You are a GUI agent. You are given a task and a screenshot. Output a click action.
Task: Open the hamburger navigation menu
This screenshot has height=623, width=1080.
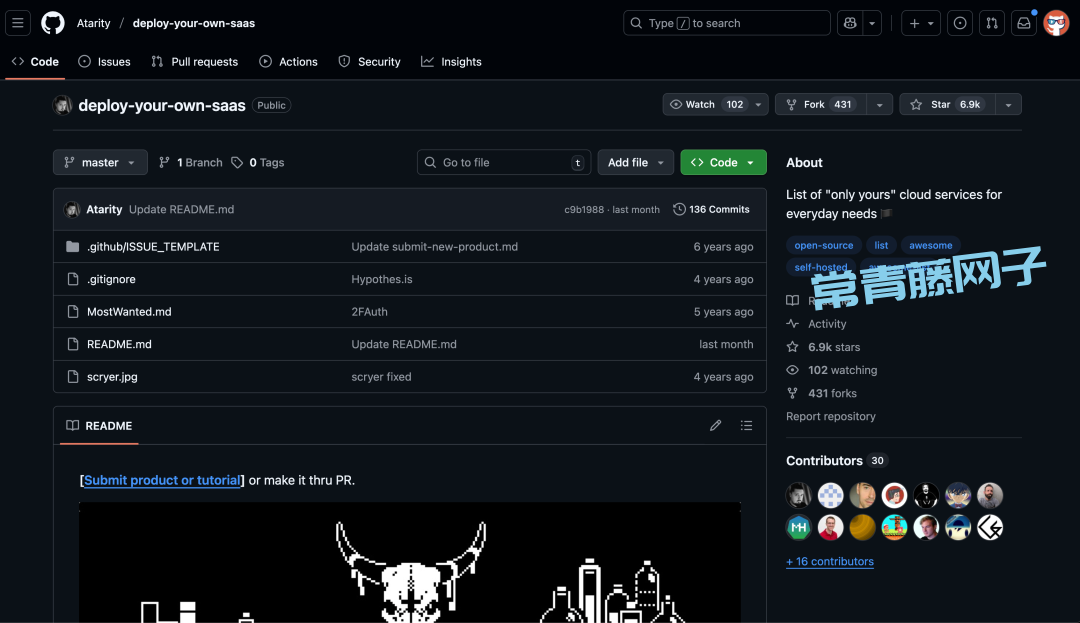19,23
